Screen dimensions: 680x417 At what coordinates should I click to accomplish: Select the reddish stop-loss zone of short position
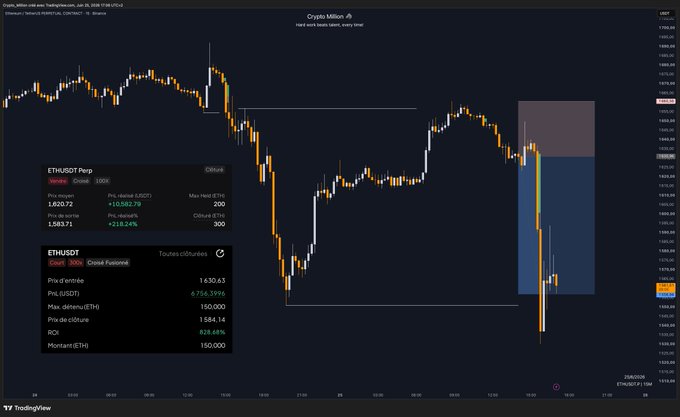556,129
